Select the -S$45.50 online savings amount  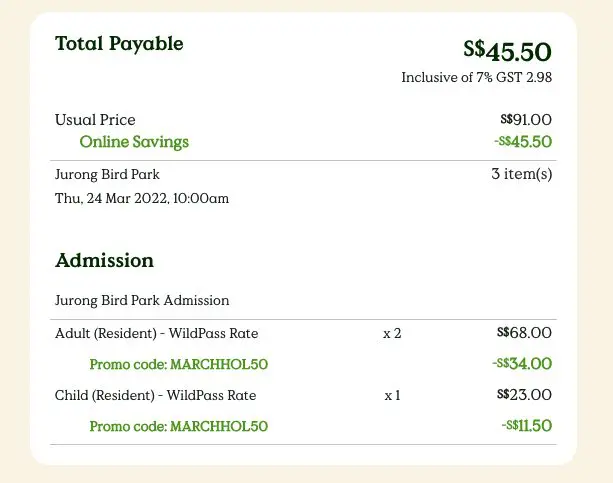(x=522, y=142)
